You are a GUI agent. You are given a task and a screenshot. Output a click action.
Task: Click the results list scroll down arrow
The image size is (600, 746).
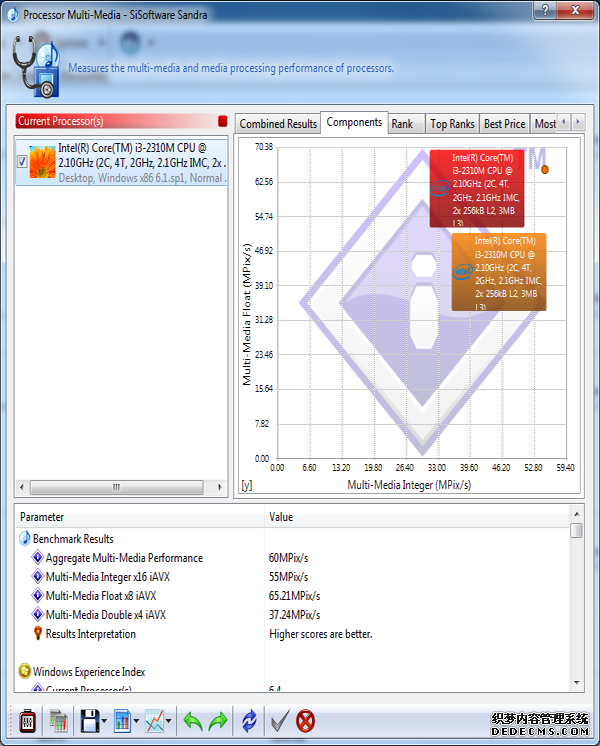pyautogui.click(x=576, y=683)
